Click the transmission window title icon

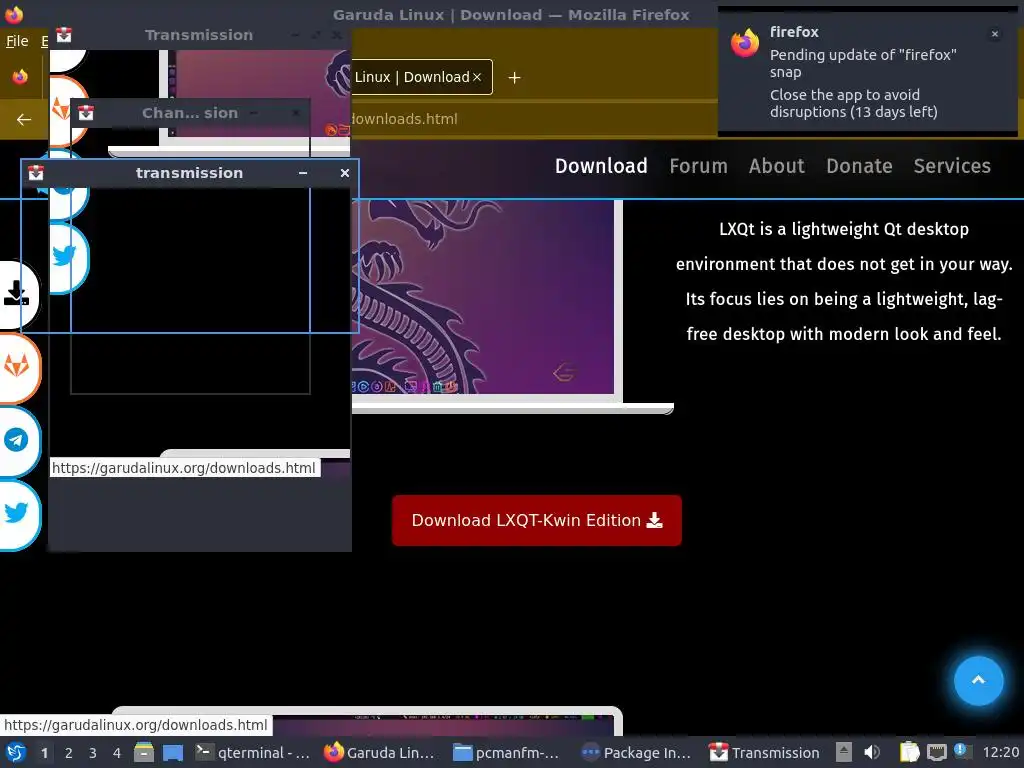coord(36,173)
